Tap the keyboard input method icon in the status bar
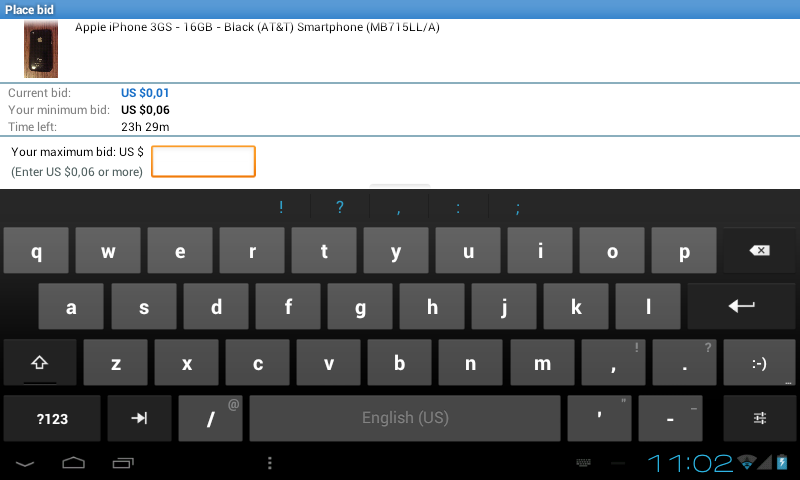 [x=583, y=463]
